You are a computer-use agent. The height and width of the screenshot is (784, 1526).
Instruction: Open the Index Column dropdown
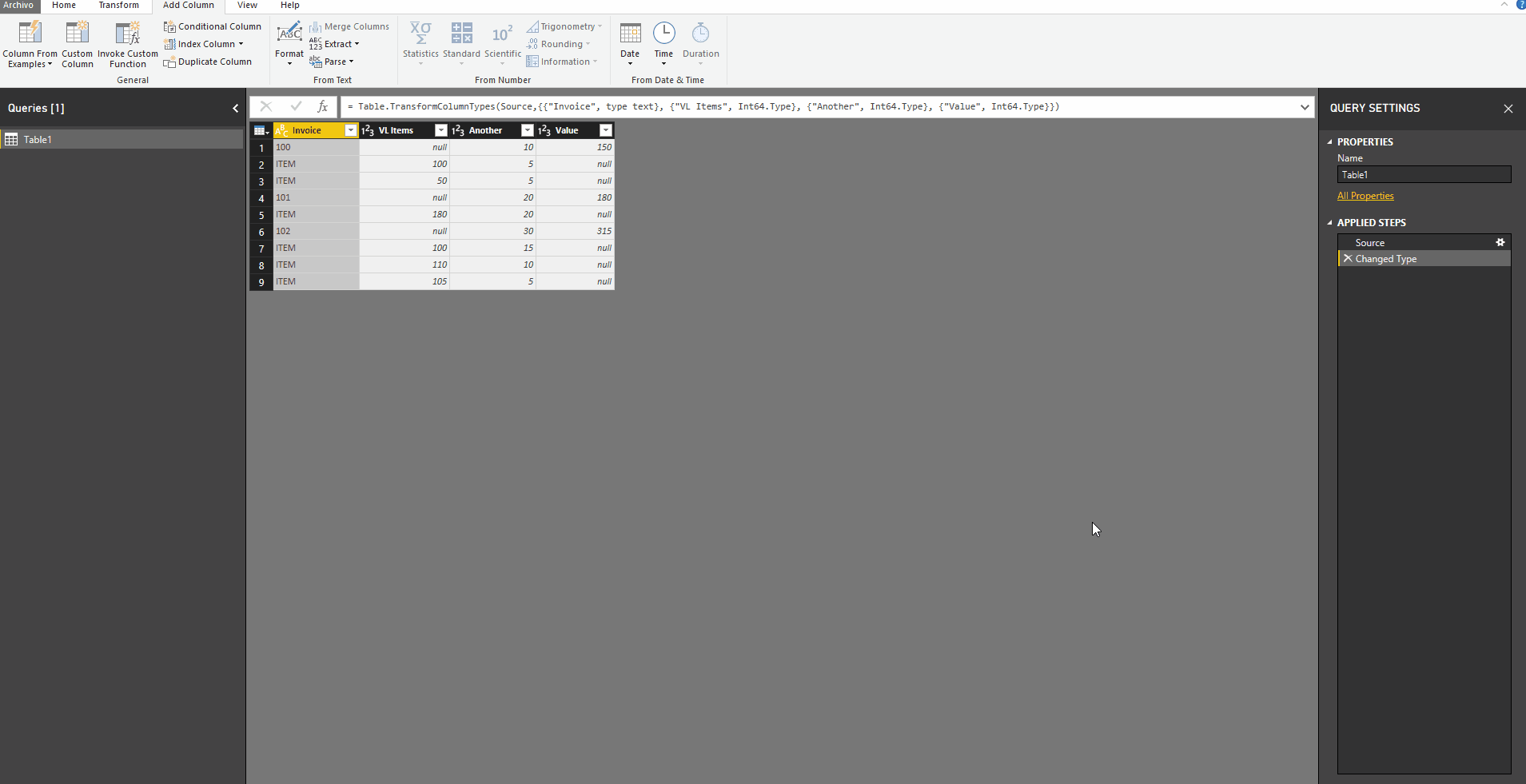(x=241, y=44)
